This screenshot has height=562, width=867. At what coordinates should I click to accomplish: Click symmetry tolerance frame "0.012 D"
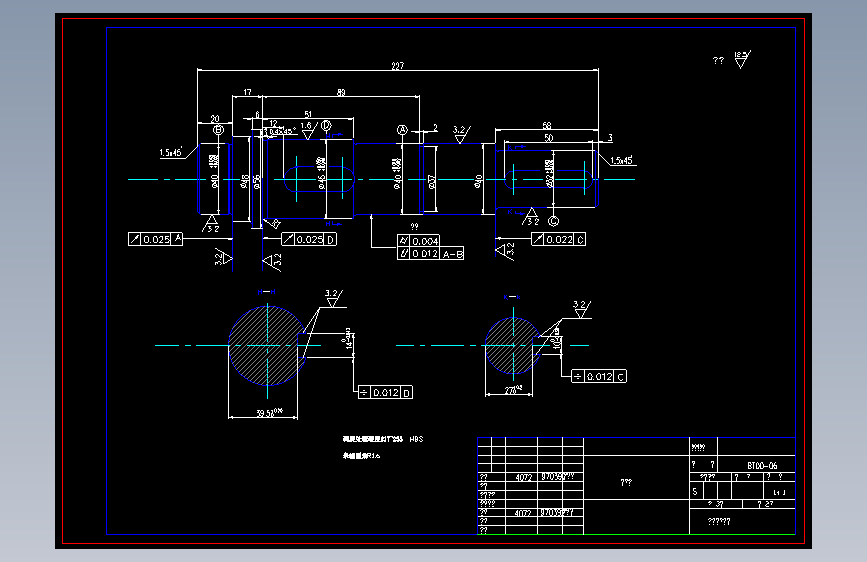point(385,392)
